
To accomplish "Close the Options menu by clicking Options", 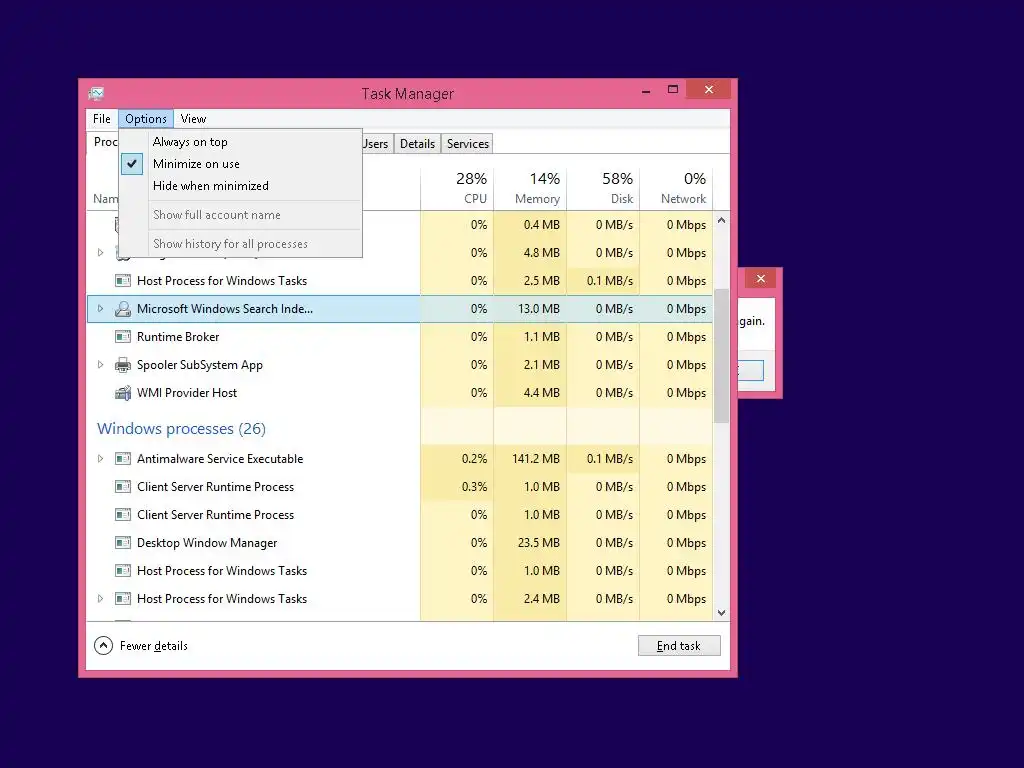I will [x=146, y=119].
